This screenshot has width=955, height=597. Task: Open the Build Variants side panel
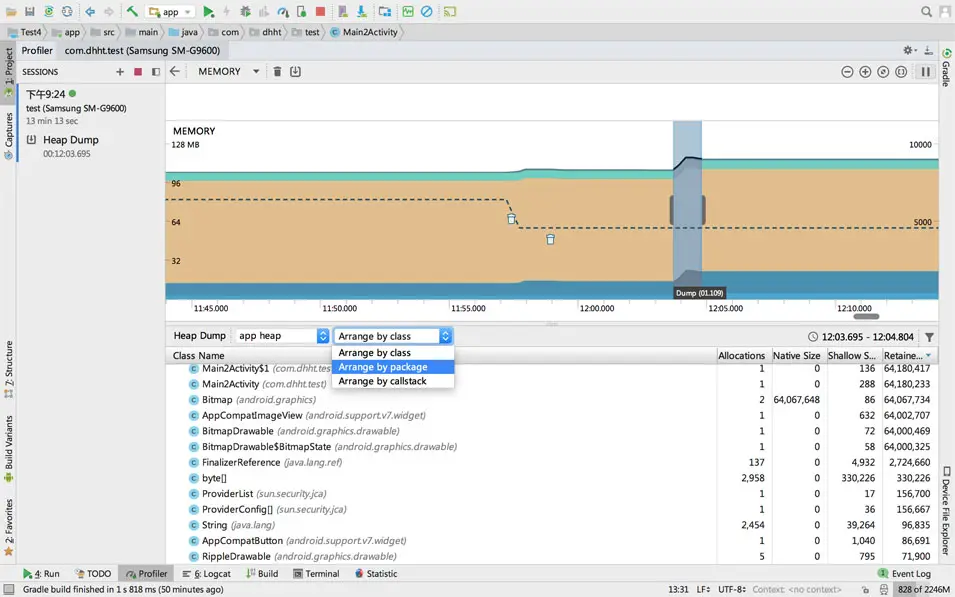point(9,449)
